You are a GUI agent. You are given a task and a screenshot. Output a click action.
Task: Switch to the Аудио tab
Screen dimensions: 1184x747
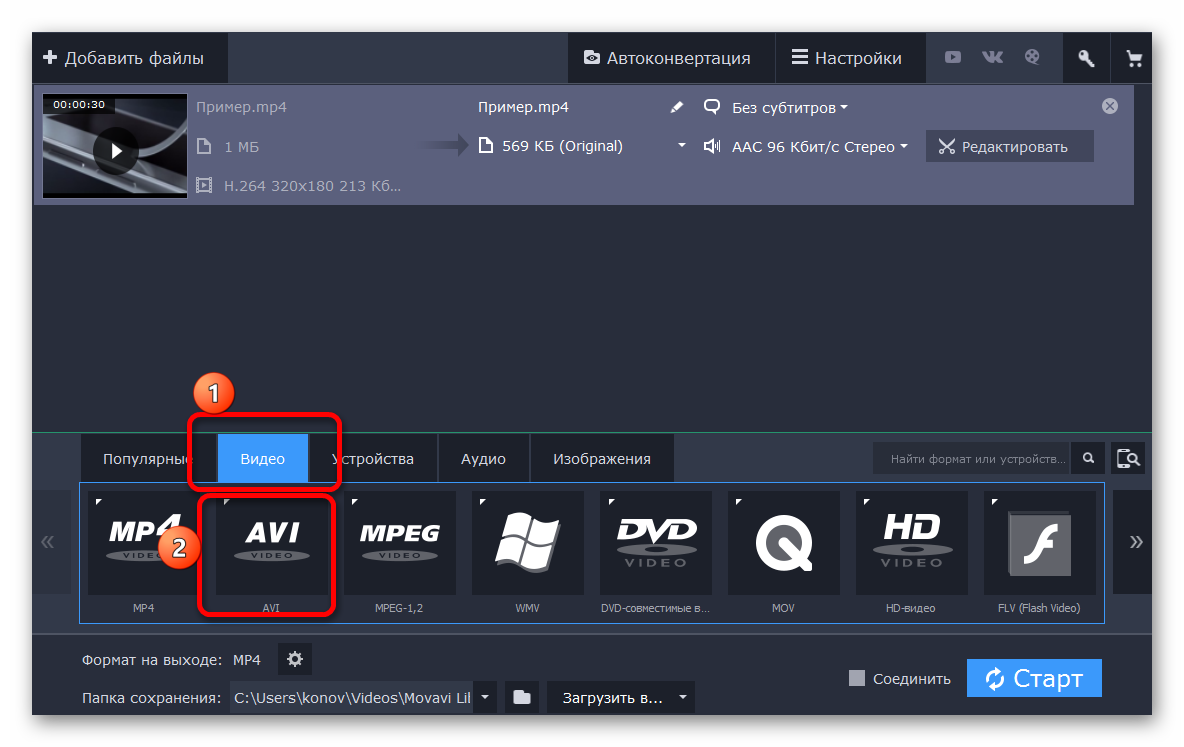coord(483,459)
